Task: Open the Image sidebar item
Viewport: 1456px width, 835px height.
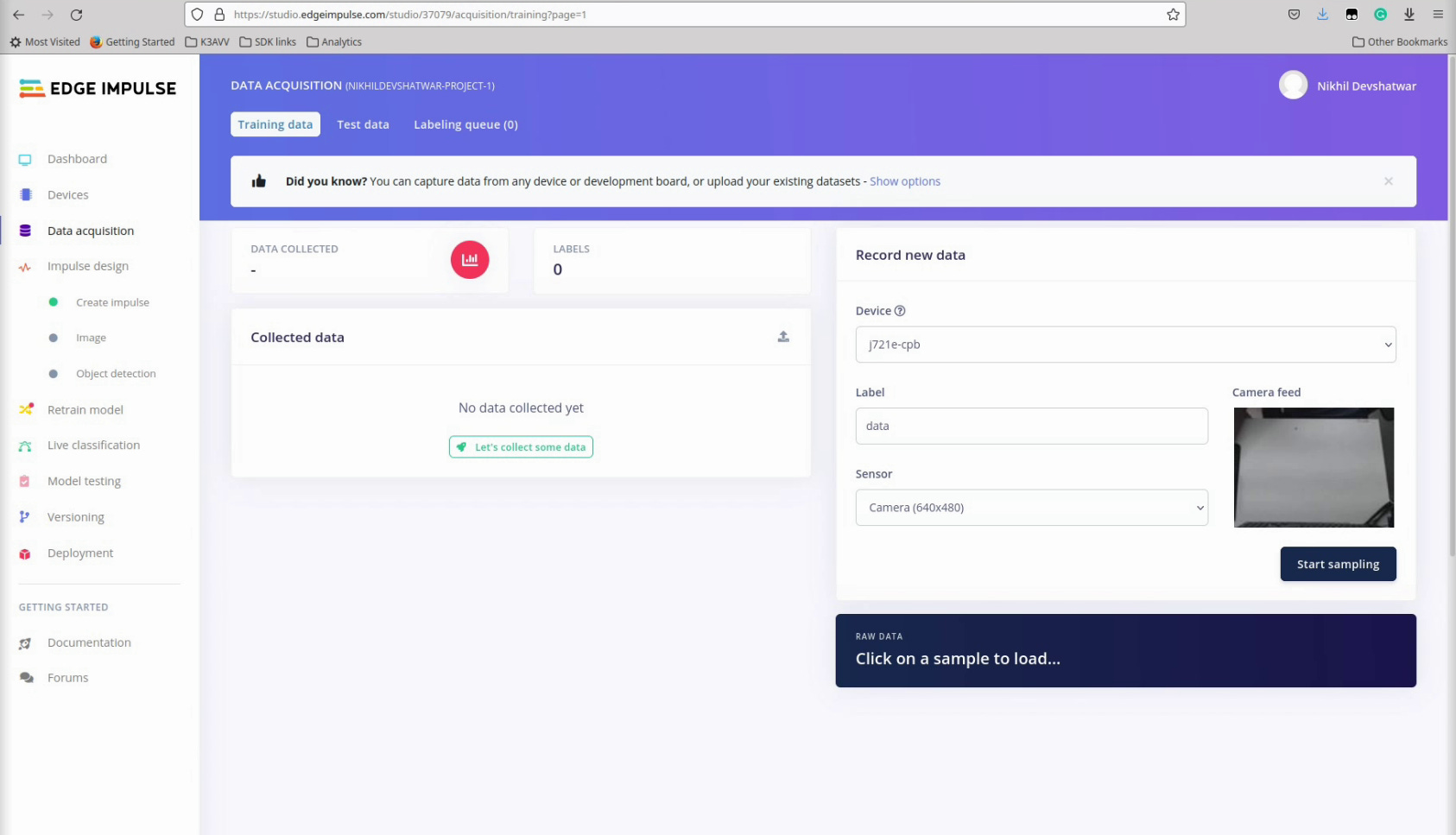Action: coord(91,338)
